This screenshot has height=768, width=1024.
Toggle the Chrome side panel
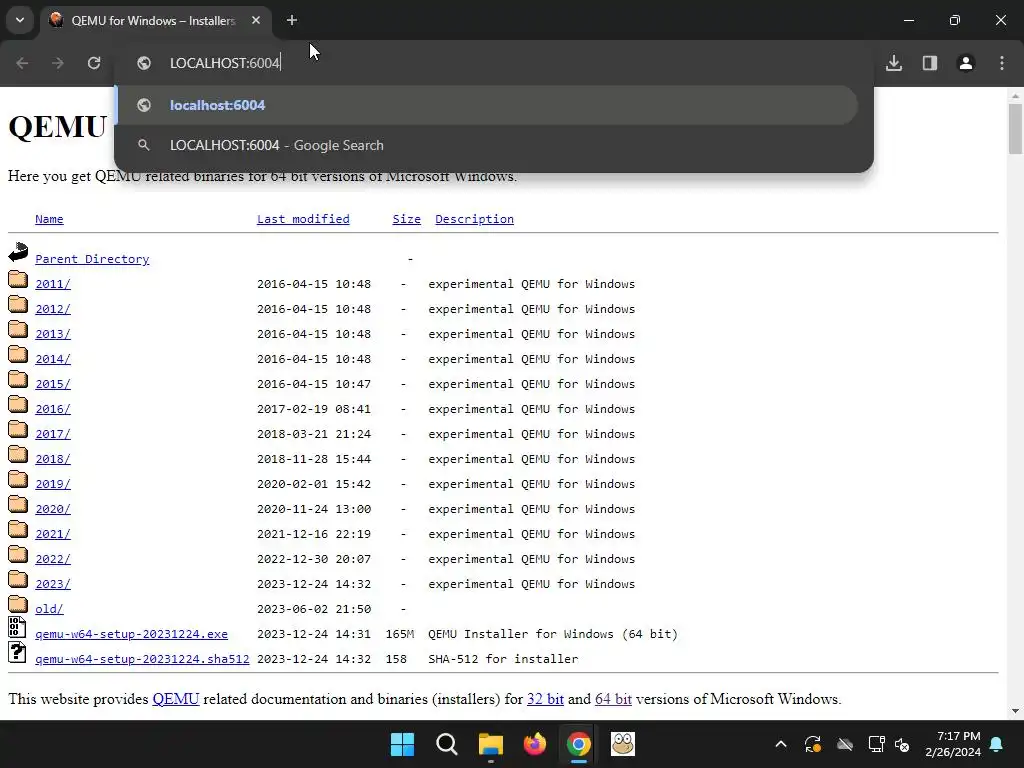(x=930, y=63)
